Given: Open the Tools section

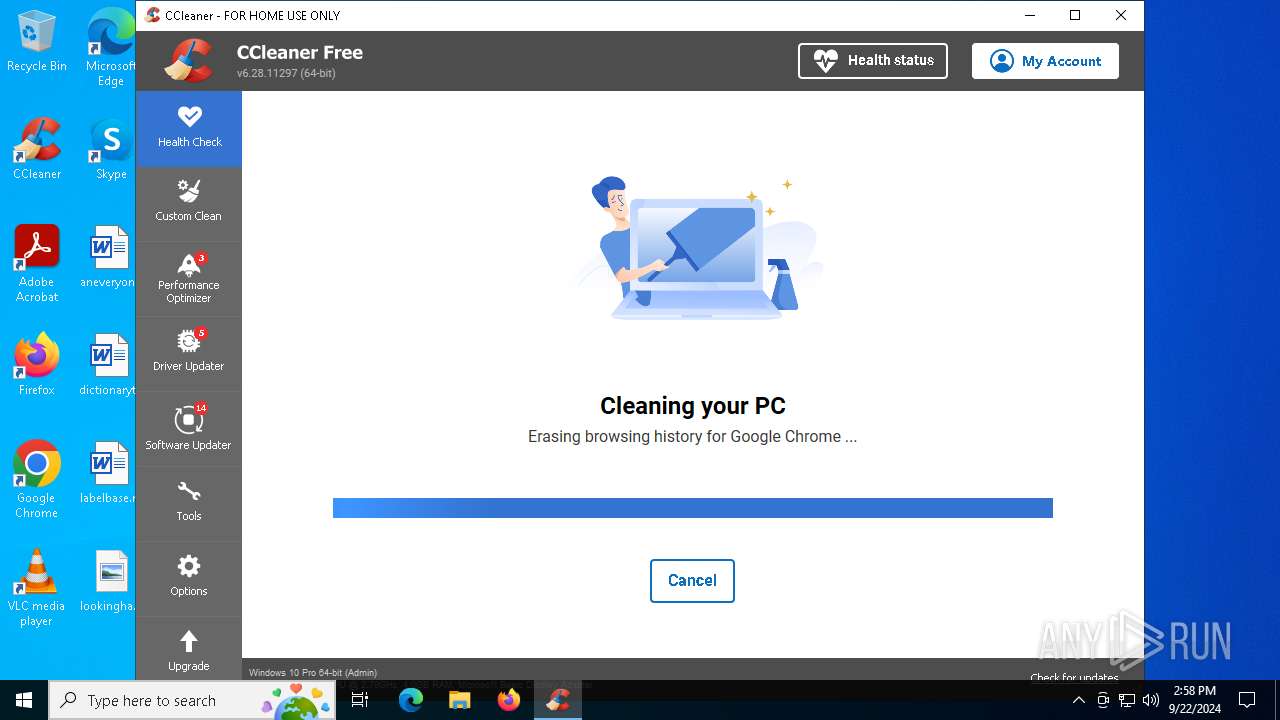Looking at the screenshot, I should (189, 503).
